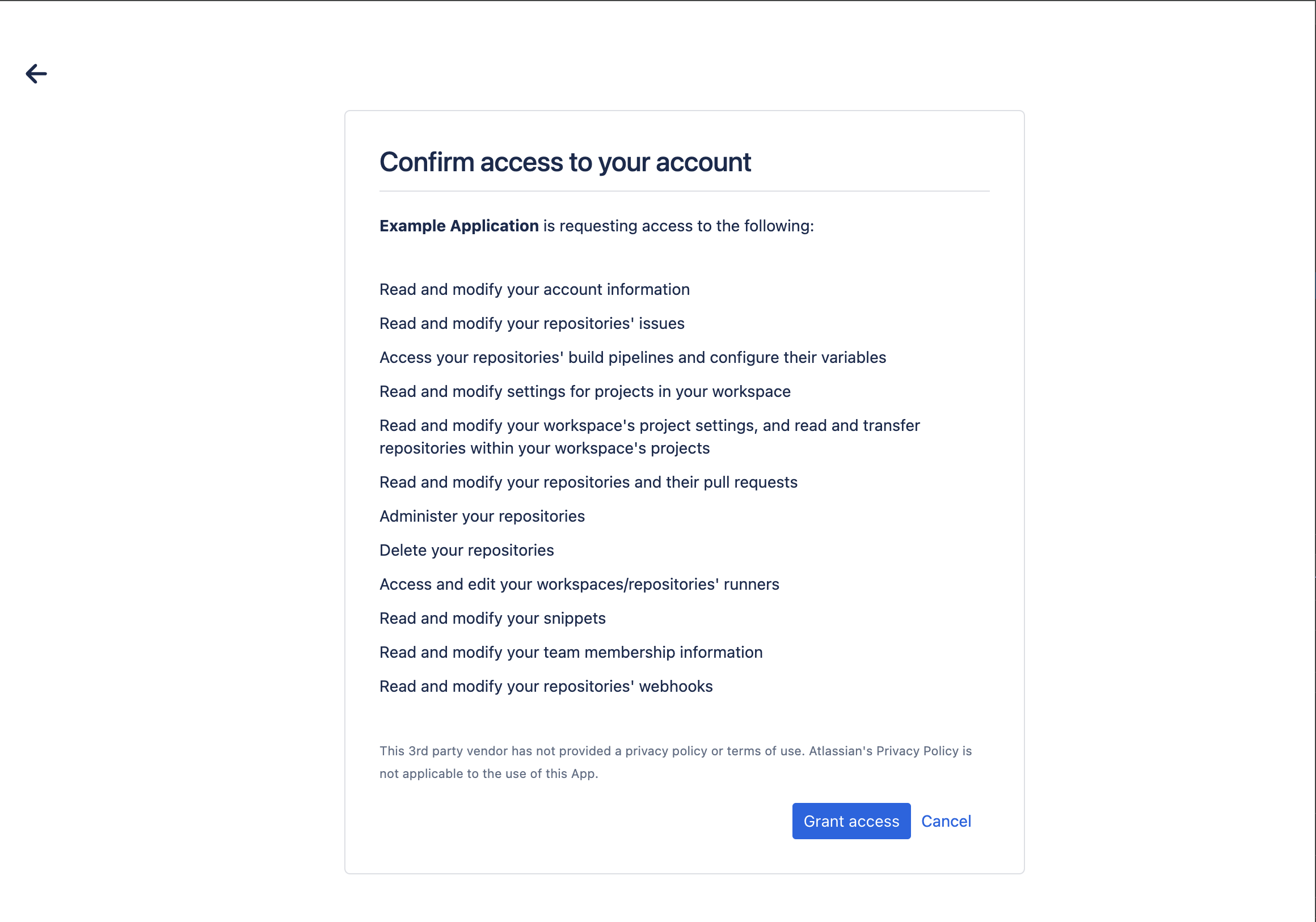
Task: Click the "read and transfer repositories" permission text
Action: tap(649, 437)
